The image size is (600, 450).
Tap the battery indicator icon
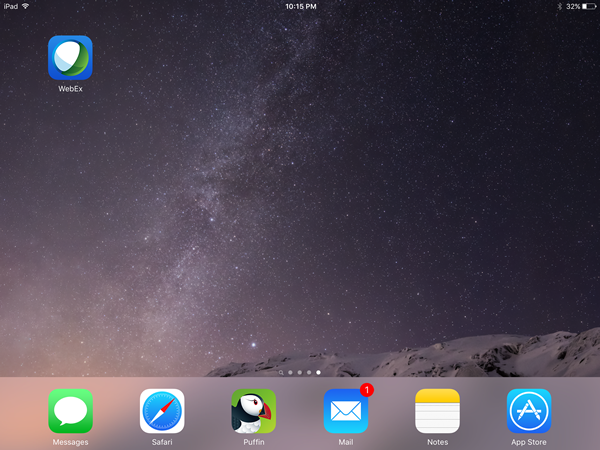click(589, 7)
